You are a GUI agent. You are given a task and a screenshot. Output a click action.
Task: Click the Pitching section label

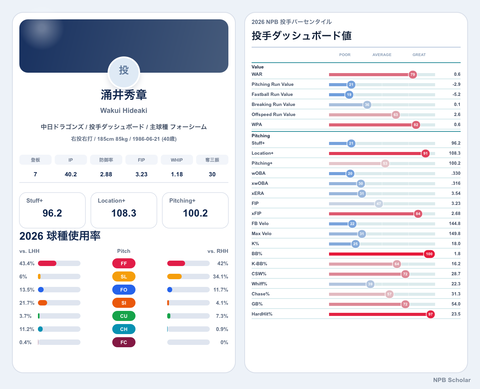(261, 136)
